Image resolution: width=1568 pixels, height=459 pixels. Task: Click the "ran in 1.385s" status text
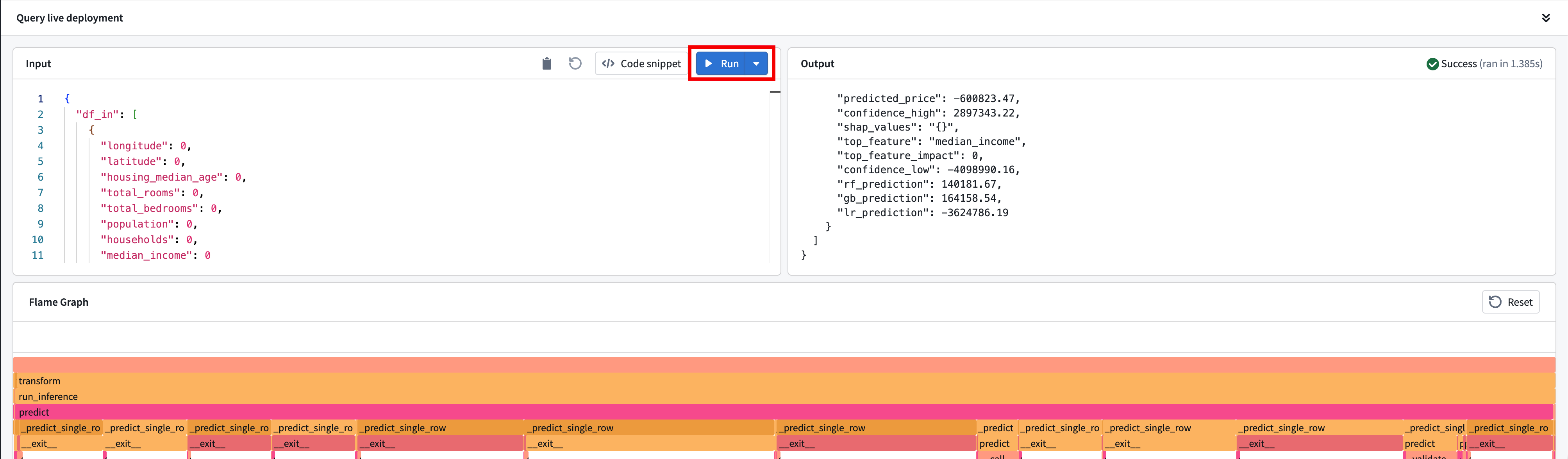click(1511, 63)
